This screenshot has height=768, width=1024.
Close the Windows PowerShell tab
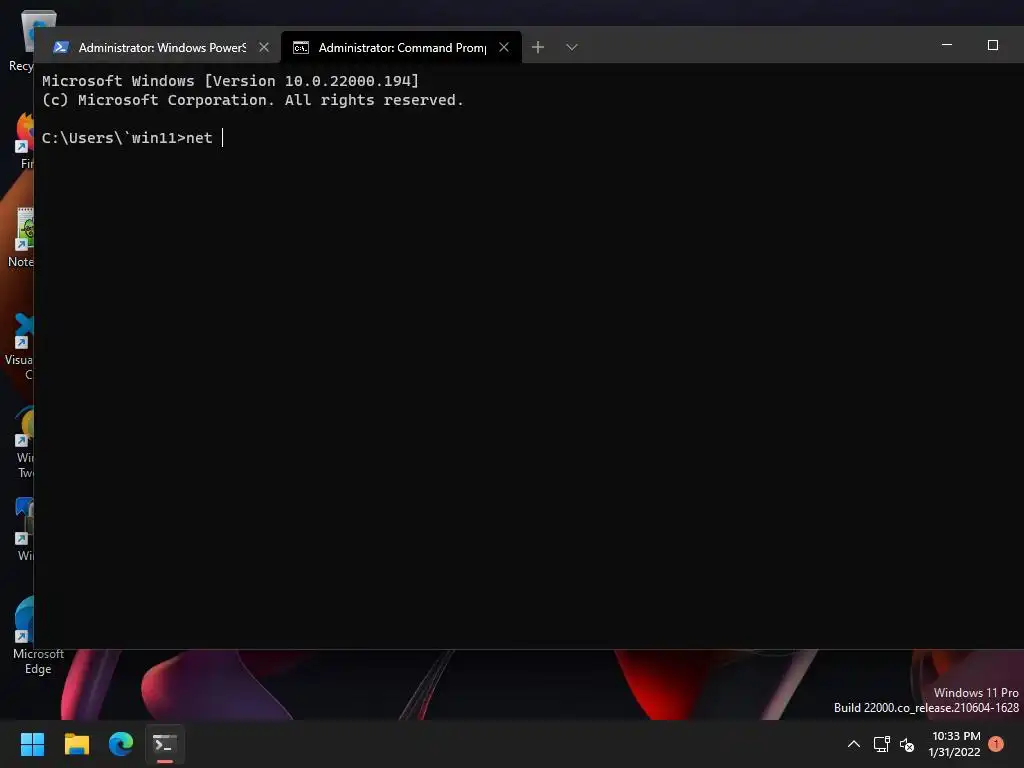[264, 47]
